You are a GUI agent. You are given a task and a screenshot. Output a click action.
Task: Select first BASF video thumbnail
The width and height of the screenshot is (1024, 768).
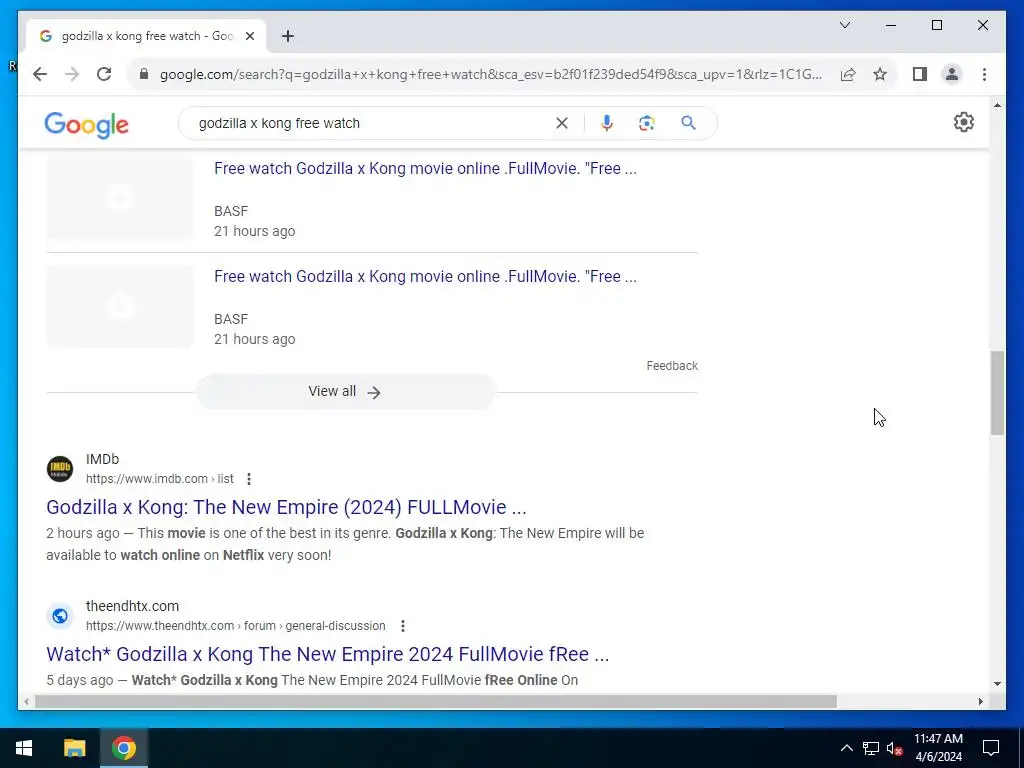(x=120, y=198)
